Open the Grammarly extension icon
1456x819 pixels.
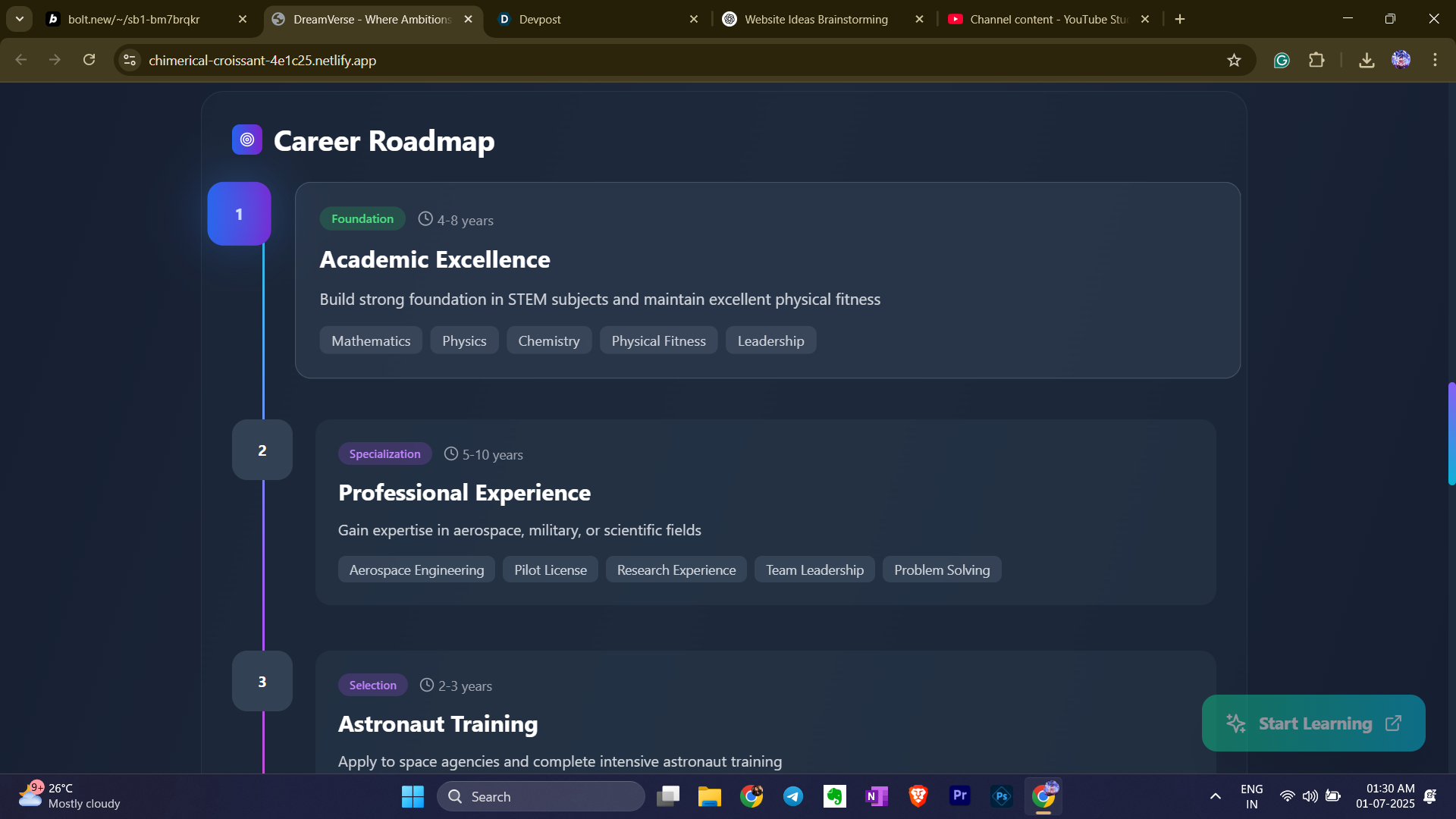(1282, 61)
